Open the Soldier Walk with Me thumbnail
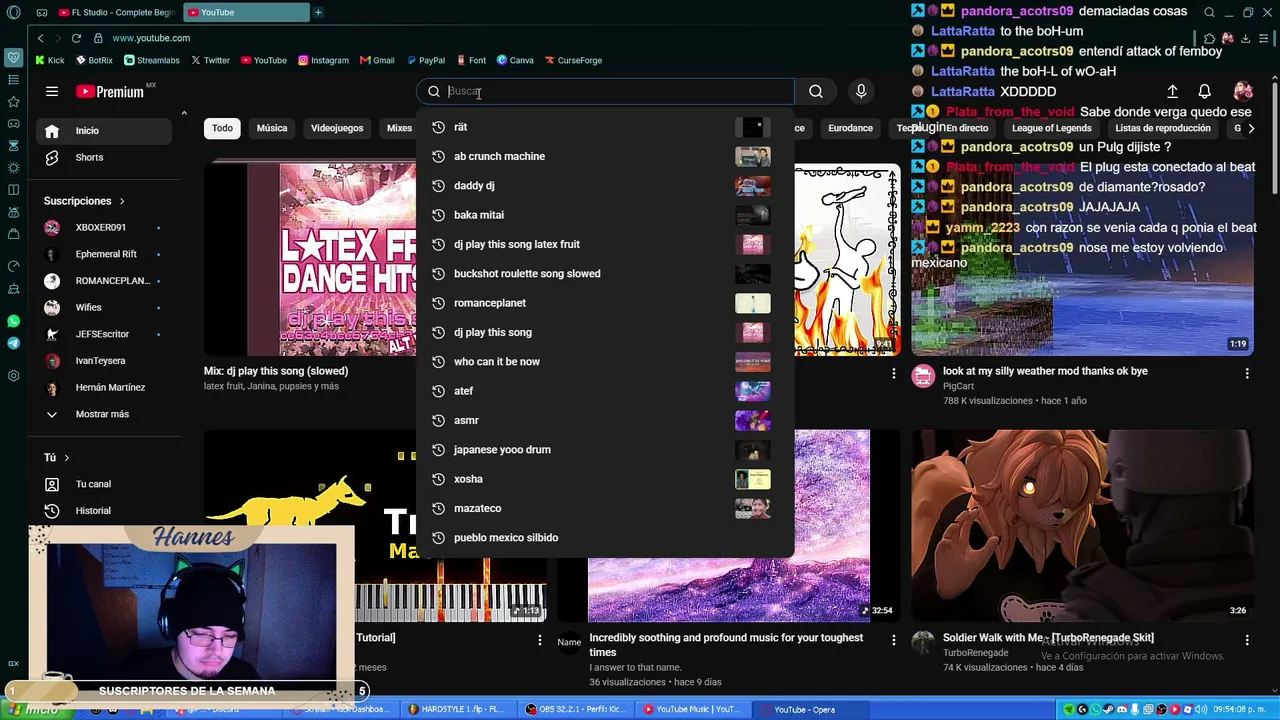Viewport: 1280px width, 720px height. click(1082, 527)
